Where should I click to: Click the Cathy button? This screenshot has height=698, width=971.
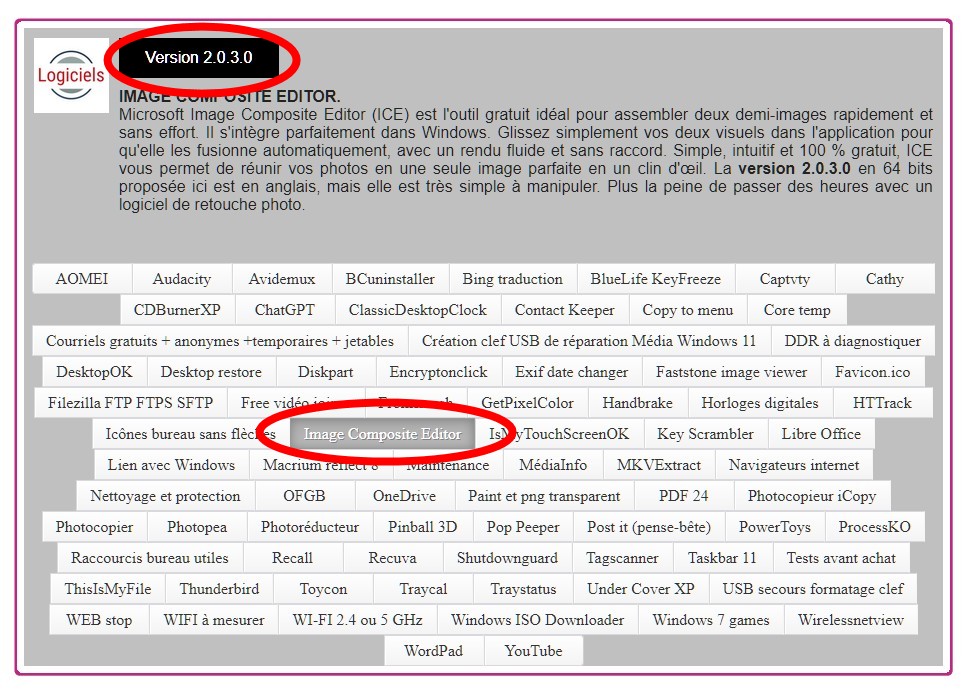click(x=885, y=279)
